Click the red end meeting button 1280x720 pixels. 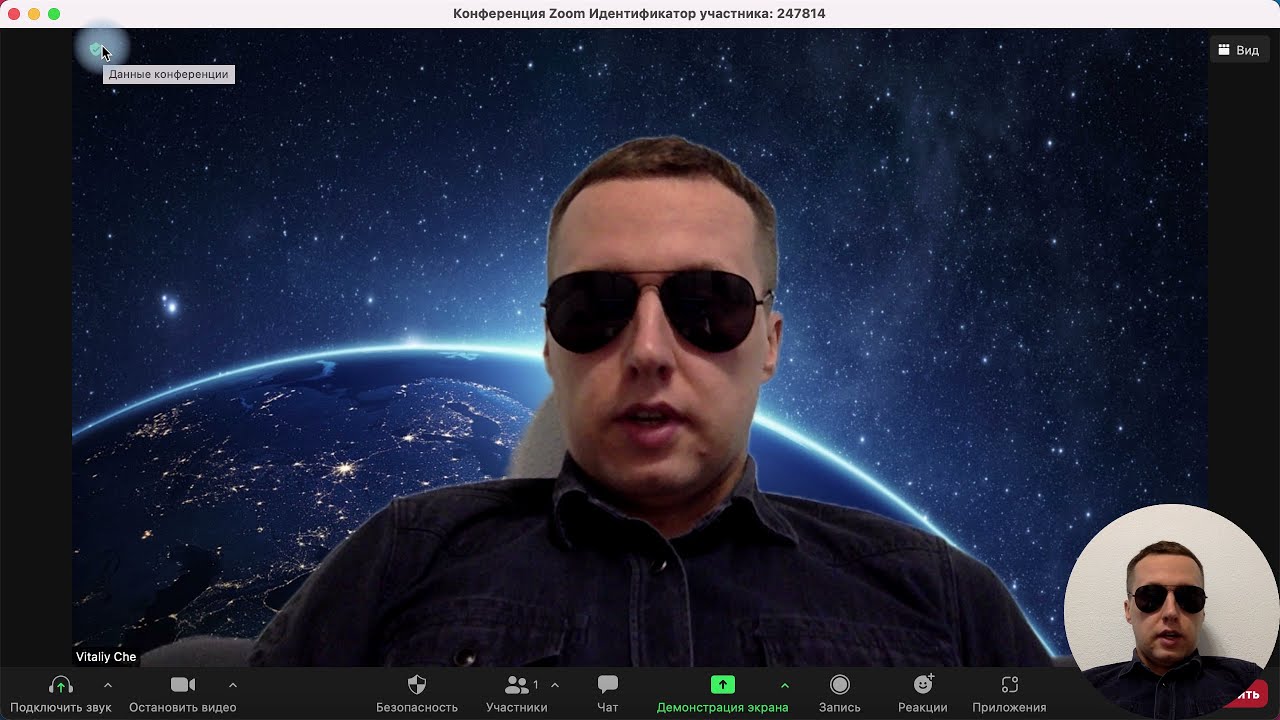(x=1248, y=694)
